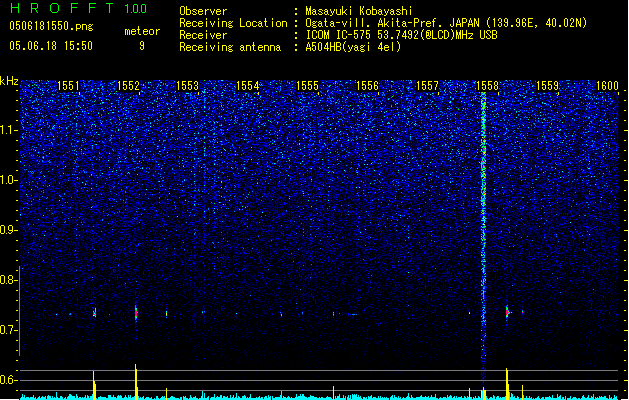The image size is (629, 400).
Task: Click the 1.0 kHz frequency axis label
Action: tap(8, 180)
